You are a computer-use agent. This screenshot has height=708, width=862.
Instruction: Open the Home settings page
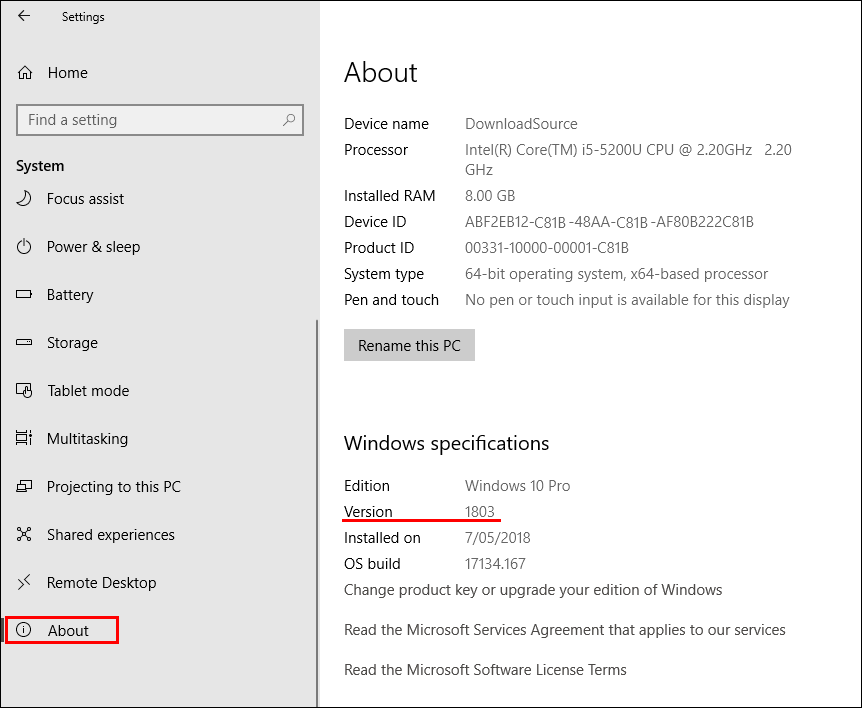(68, 73)
